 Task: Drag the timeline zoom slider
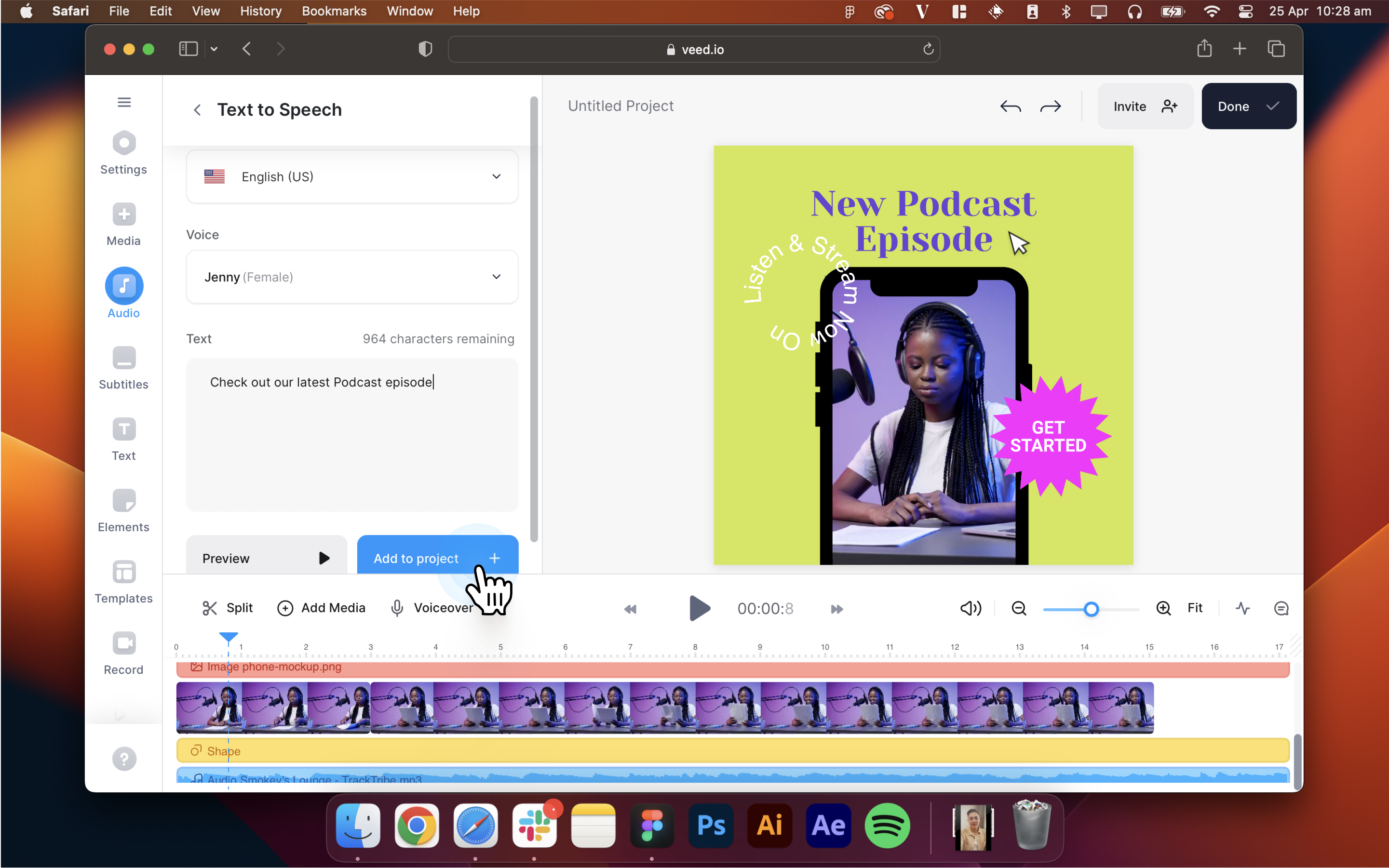[x=1091, y=608]
